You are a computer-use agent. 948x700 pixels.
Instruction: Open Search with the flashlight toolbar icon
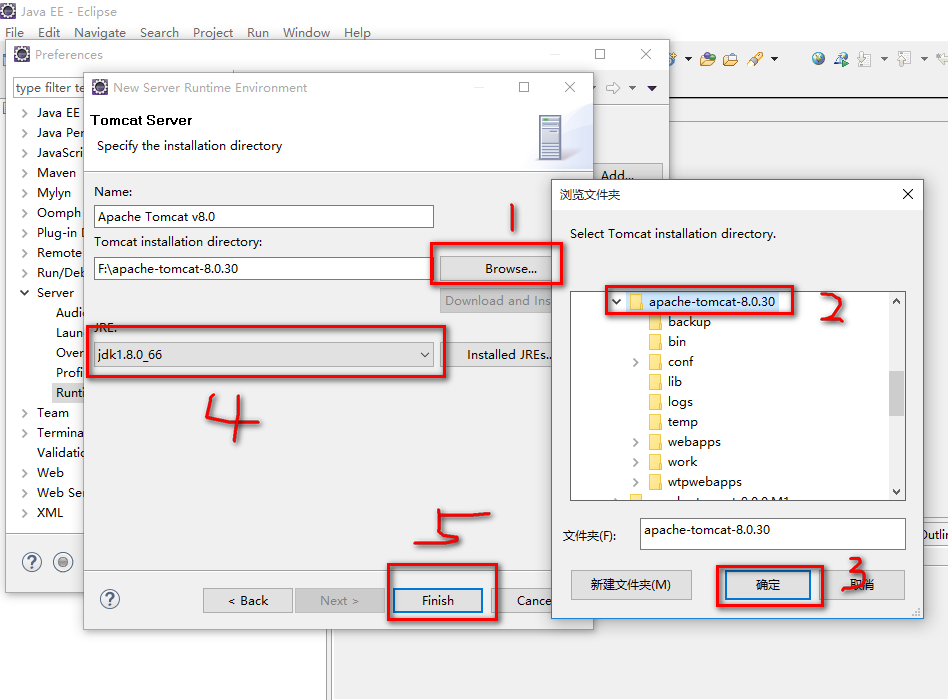click(755, 59)
